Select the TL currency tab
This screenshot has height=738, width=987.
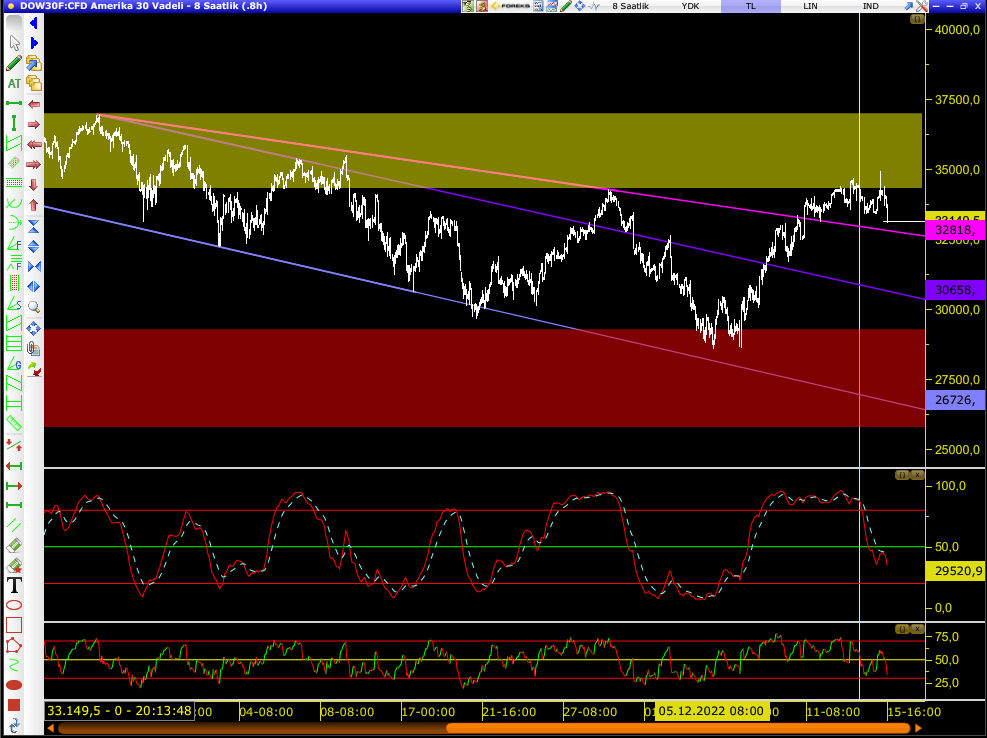750,6
